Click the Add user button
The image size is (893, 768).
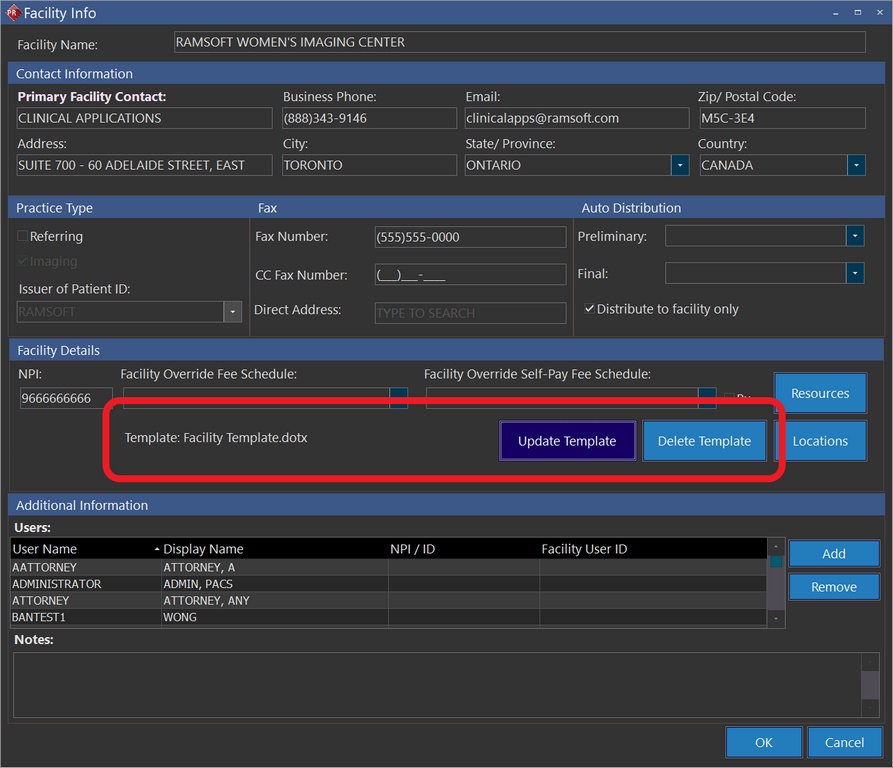[833, 553]
